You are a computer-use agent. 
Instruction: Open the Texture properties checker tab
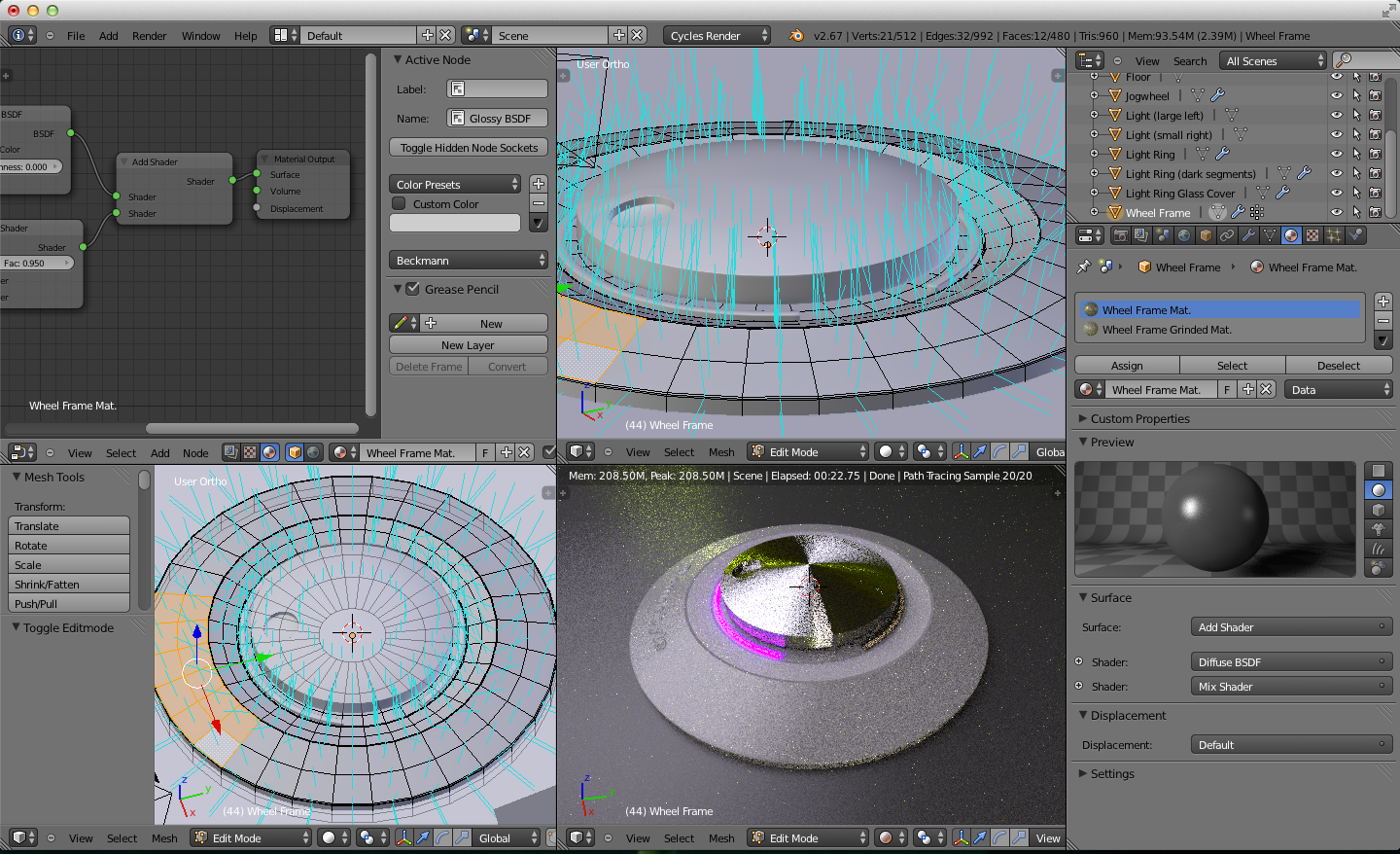click(x=1312, y=235)
